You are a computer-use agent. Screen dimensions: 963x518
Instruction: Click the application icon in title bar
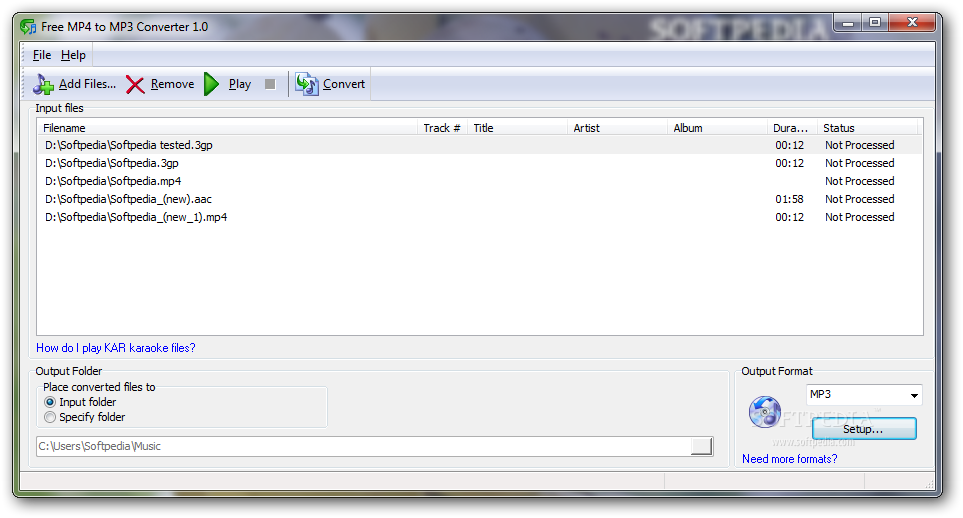[28, 27]
